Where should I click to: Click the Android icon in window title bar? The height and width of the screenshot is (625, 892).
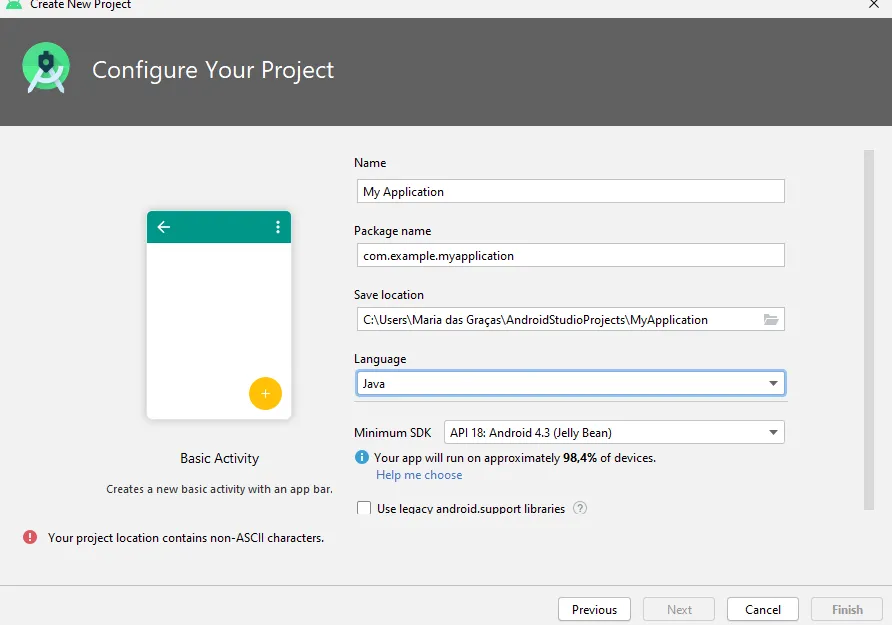coord(14,5)
